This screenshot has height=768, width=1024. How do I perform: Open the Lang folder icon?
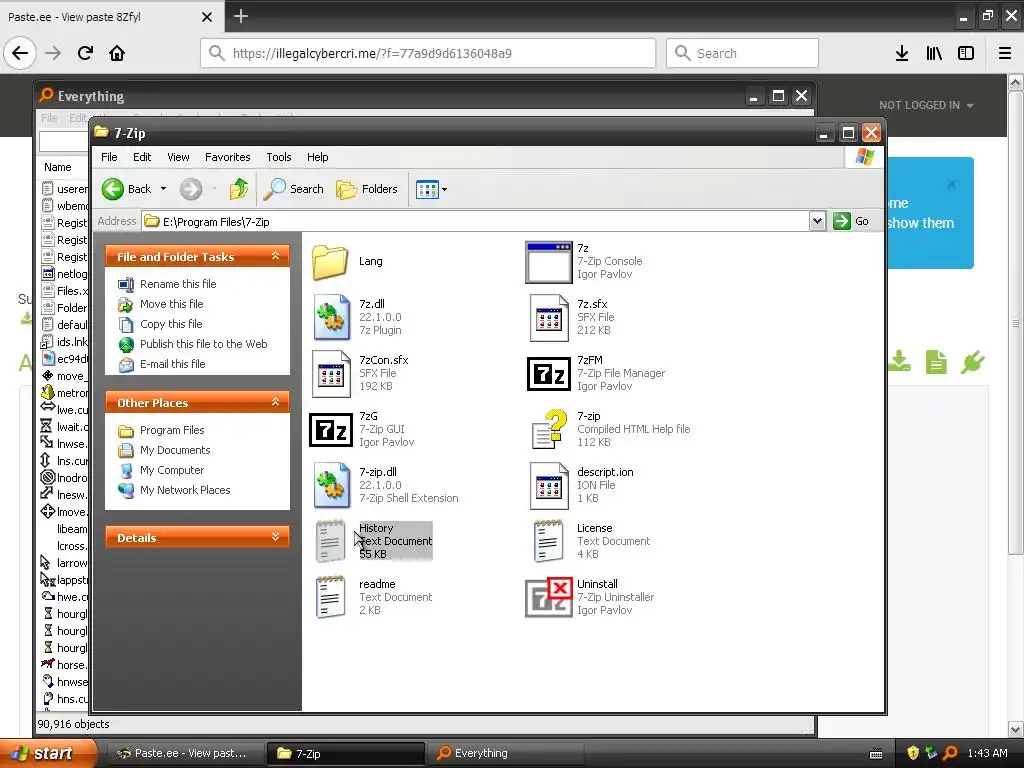pos(330,262)
